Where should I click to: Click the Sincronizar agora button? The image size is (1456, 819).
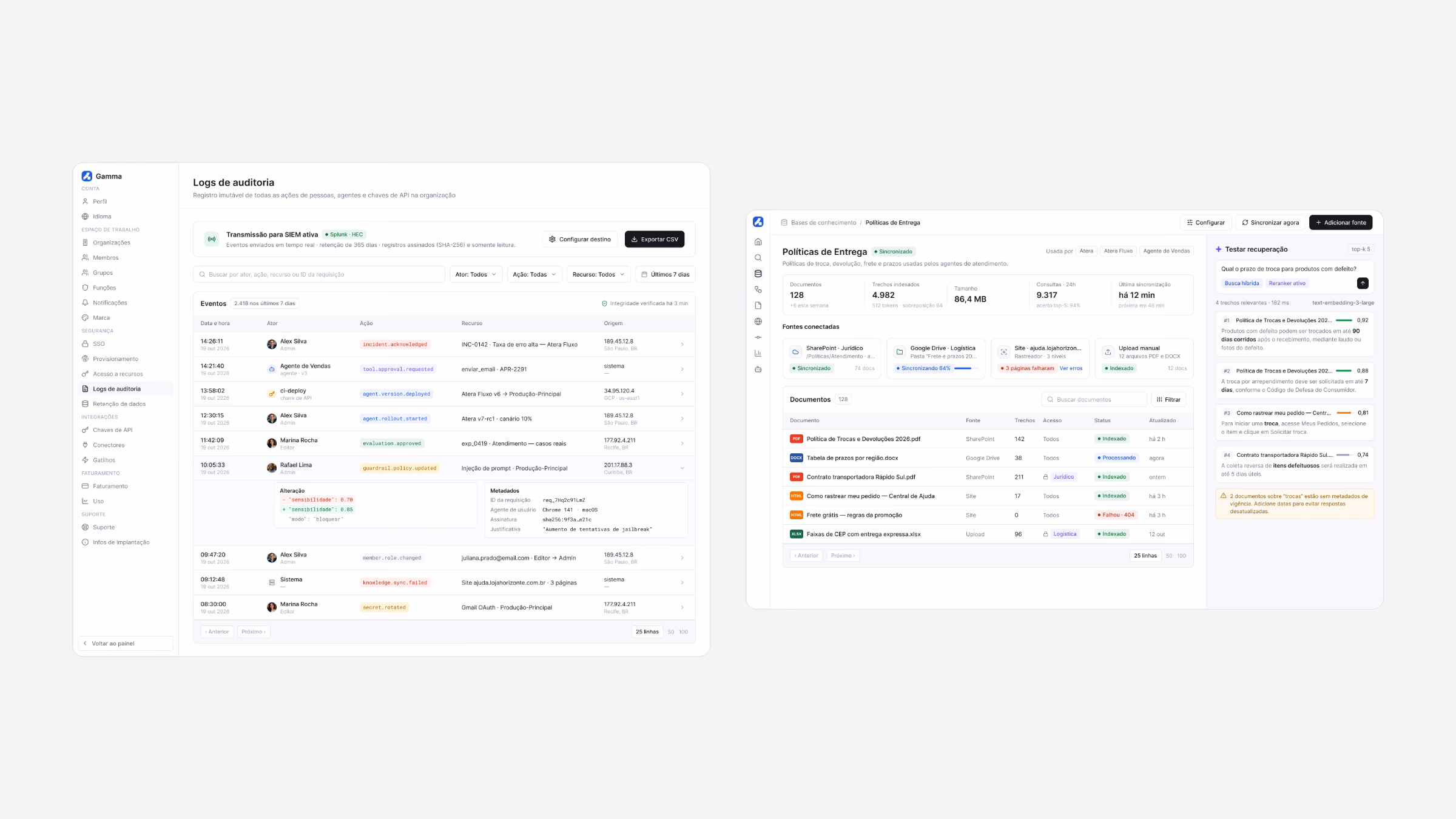tap(1270, 223)
